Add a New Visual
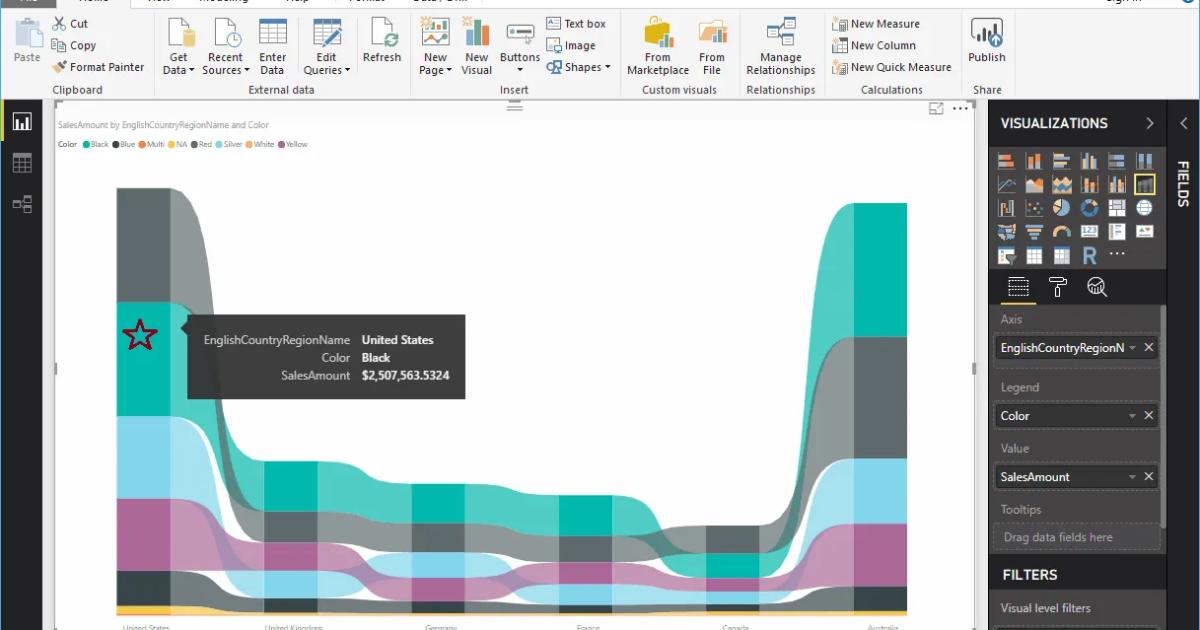The width and height of the screenshot is (1200, 630). coord(477,47)
